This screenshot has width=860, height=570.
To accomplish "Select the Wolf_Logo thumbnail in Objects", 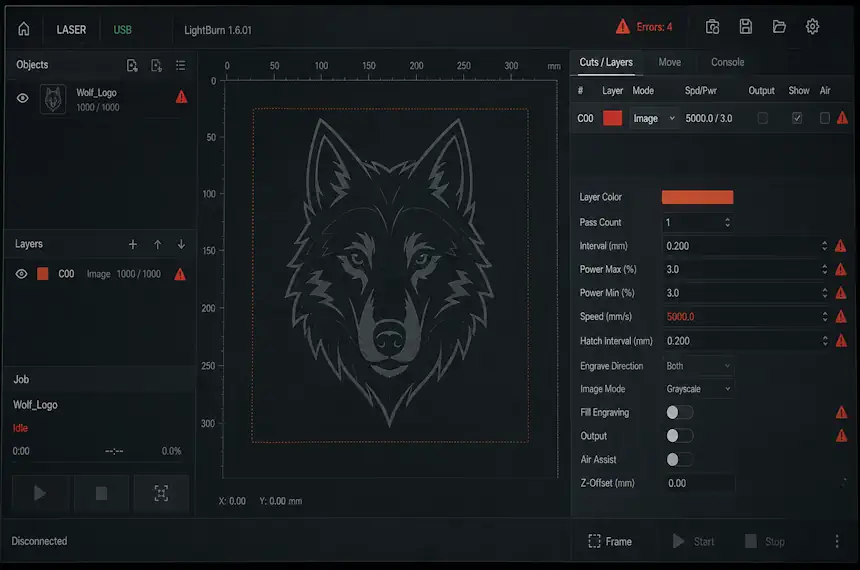I will (x=53, y=99).
